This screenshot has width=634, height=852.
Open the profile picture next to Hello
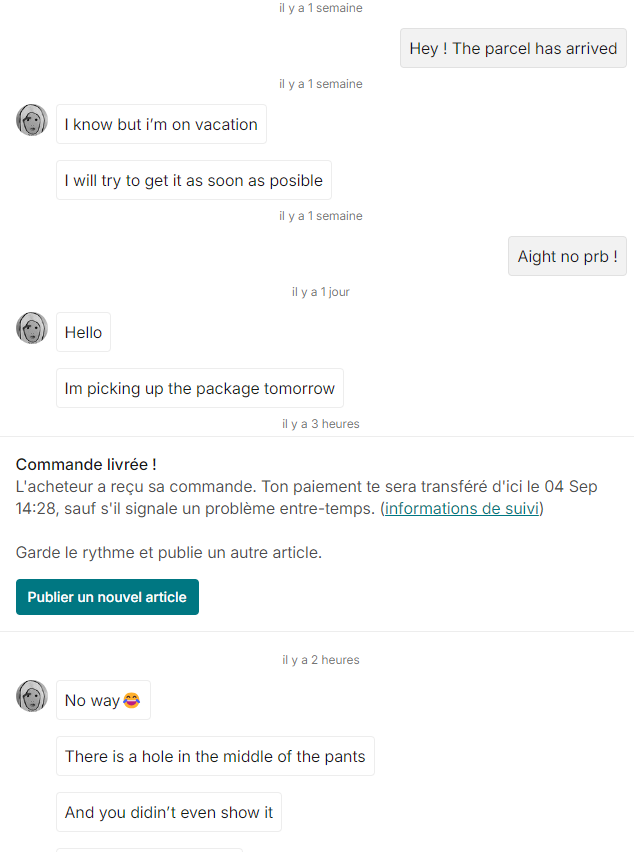32,328
